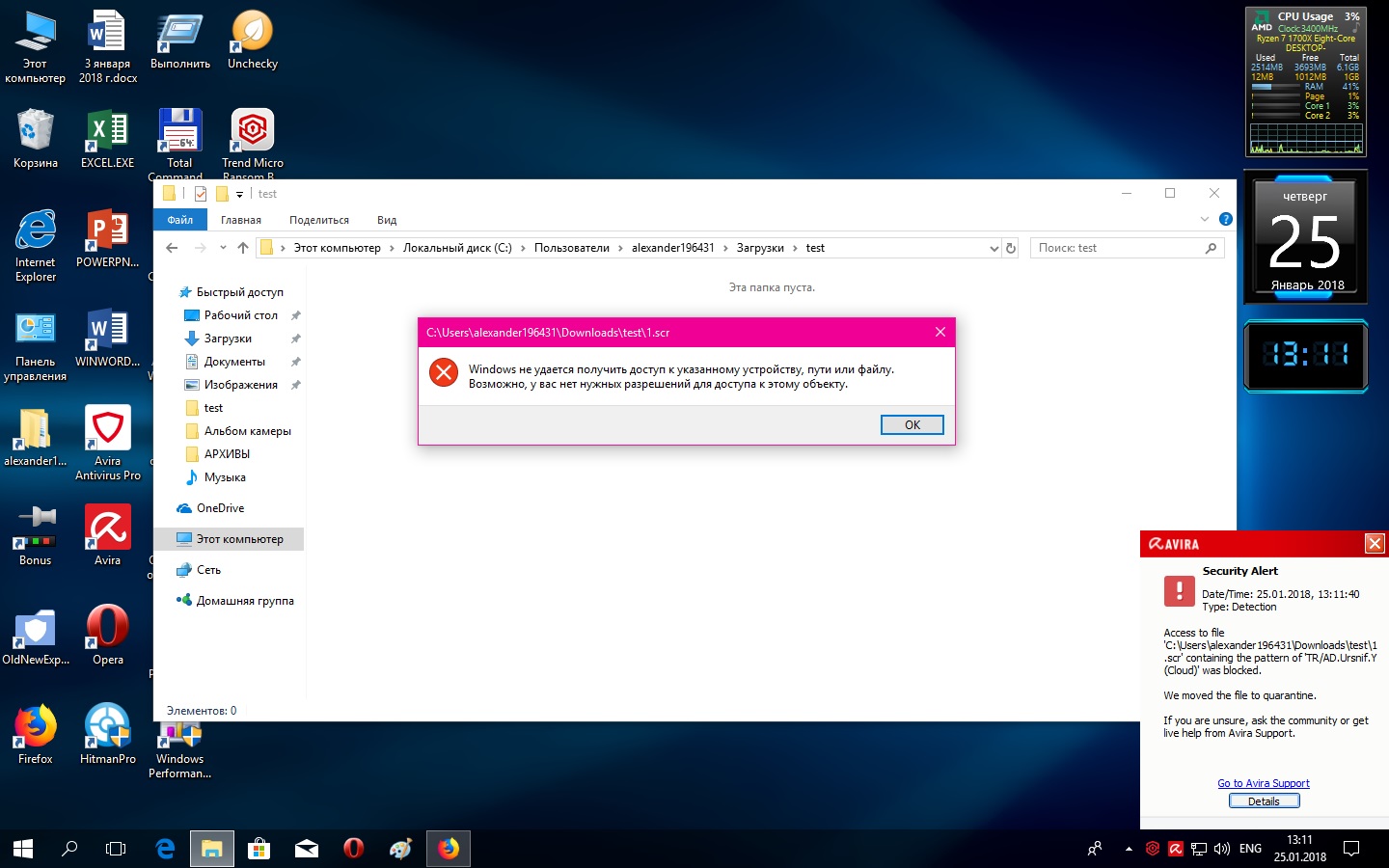Close the Avira security alert popup

tap(1375, 544)
